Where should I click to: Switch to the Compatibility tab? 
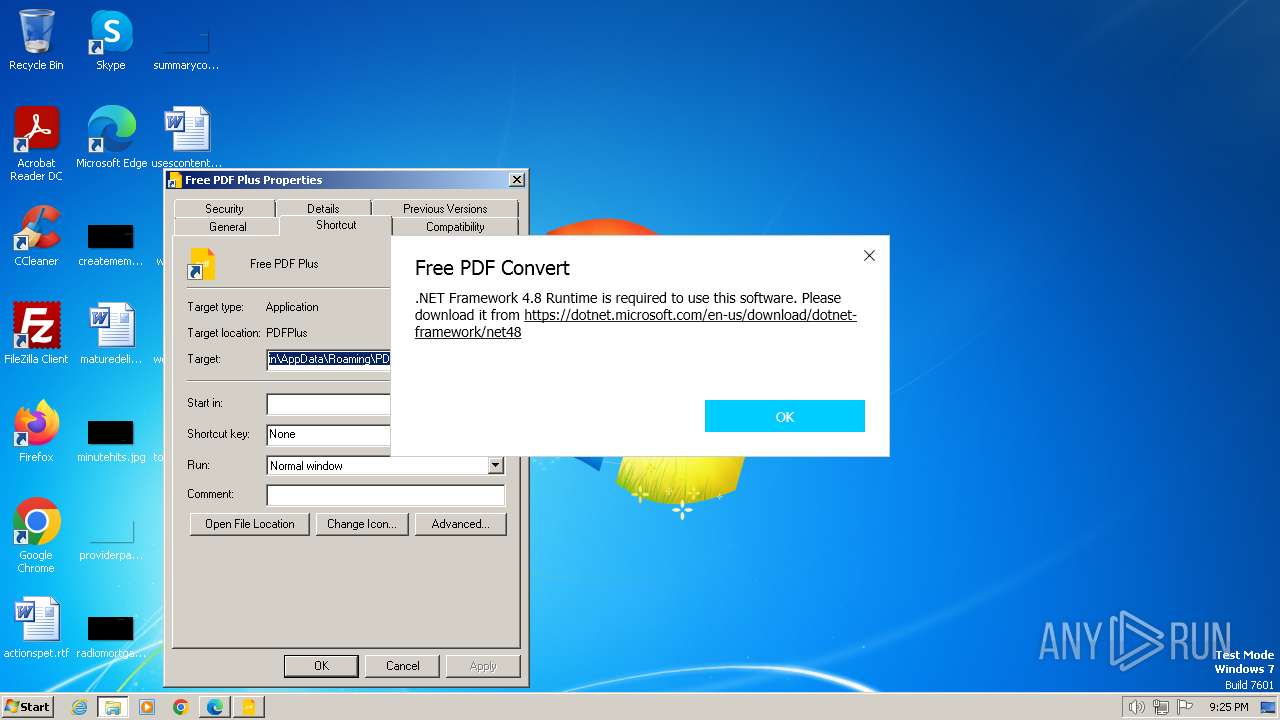pyautogui.click(x=455, y=227)
